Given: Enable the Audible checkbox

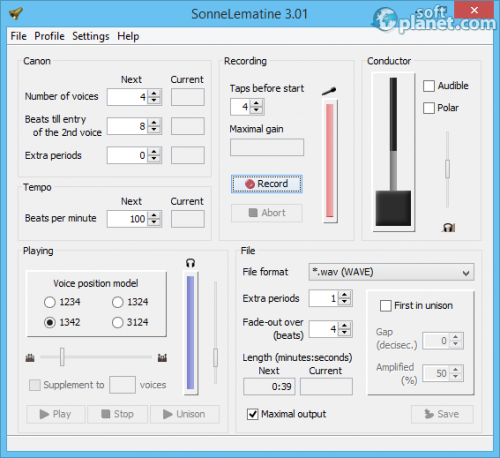Looking at the screenshot, I should click(x=429, y=86).
